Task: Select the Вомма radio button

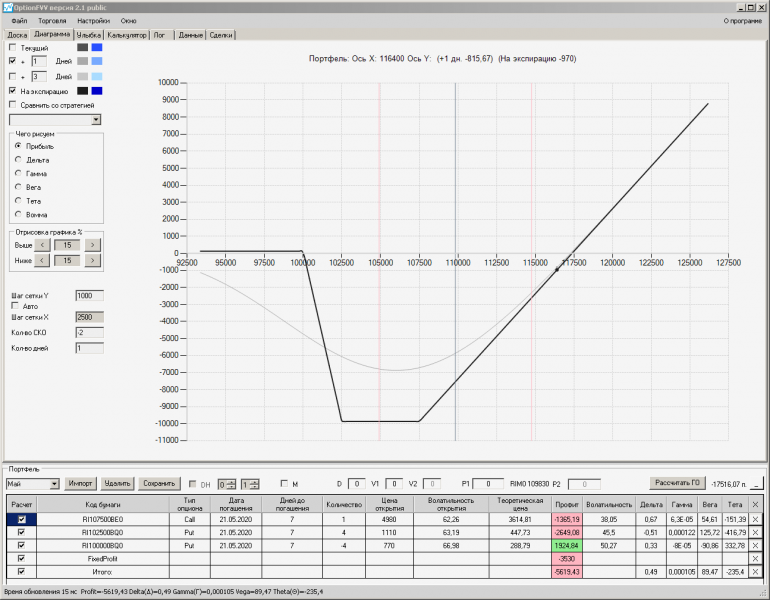Action: [x=18, y=215]
